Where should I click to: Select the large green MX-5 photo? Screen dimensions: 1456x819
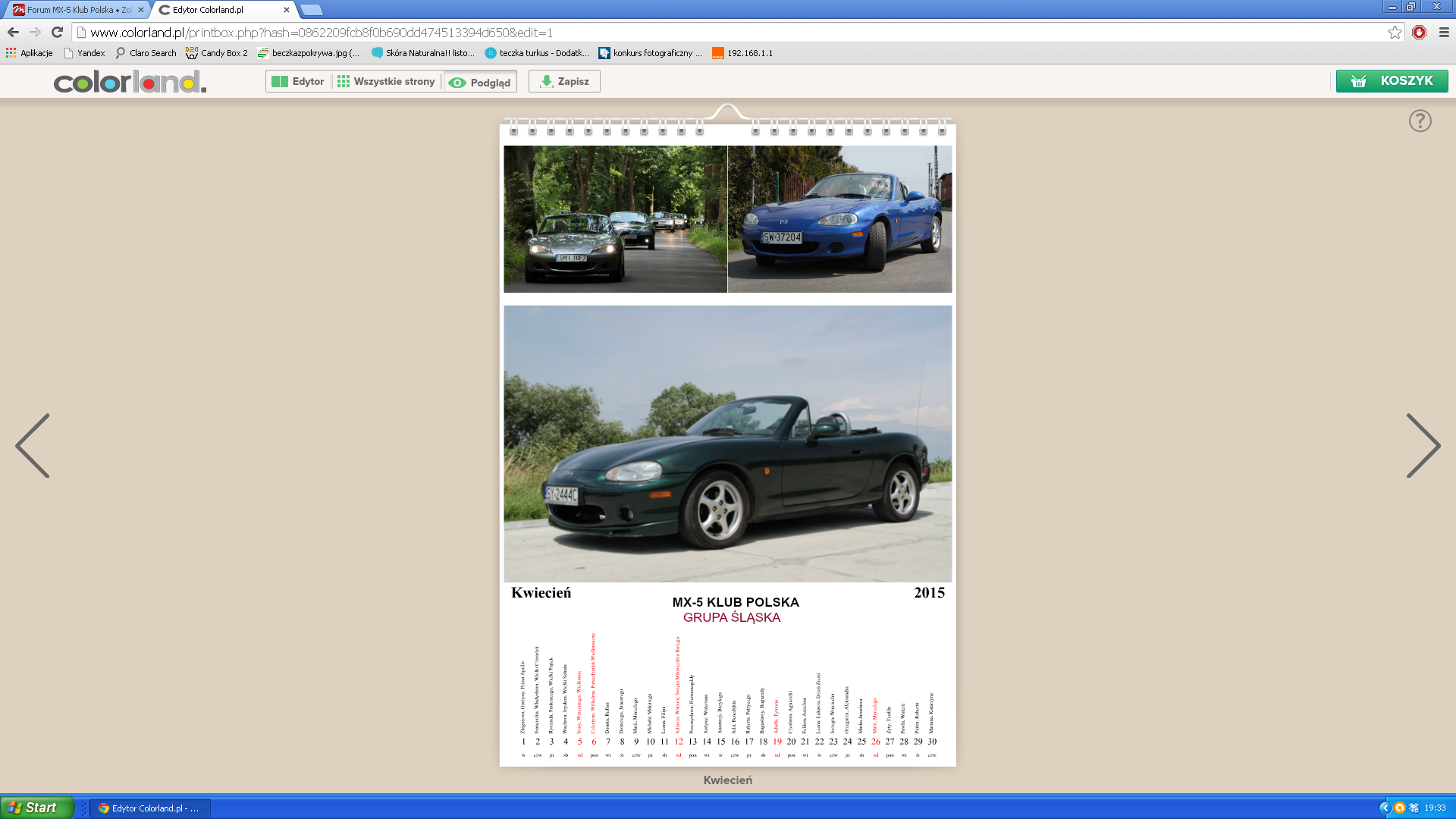coord(727,444)
